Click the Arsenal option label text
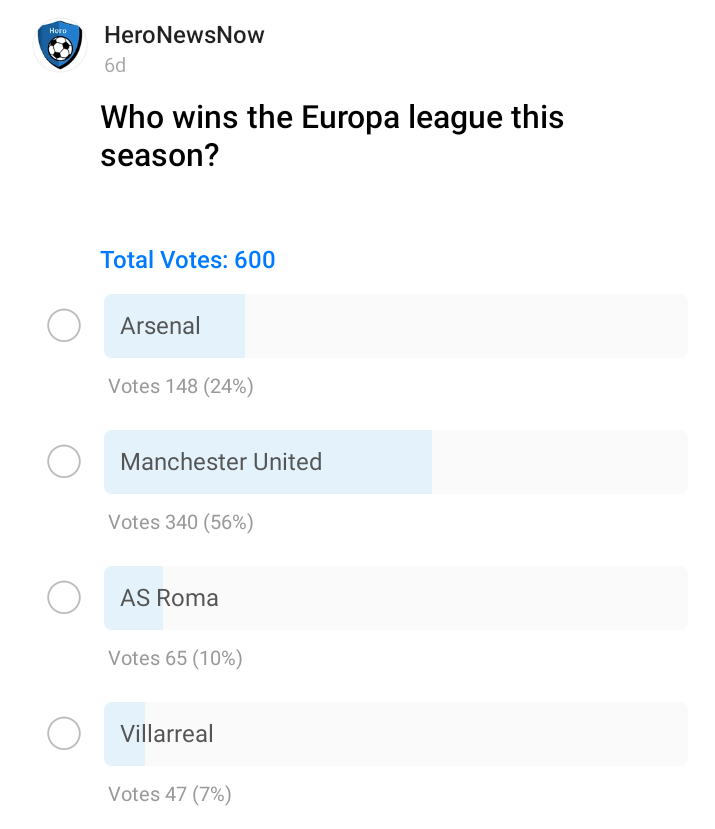Image resolution: width=715 pixels, height=829 pixels. point(160,326)
